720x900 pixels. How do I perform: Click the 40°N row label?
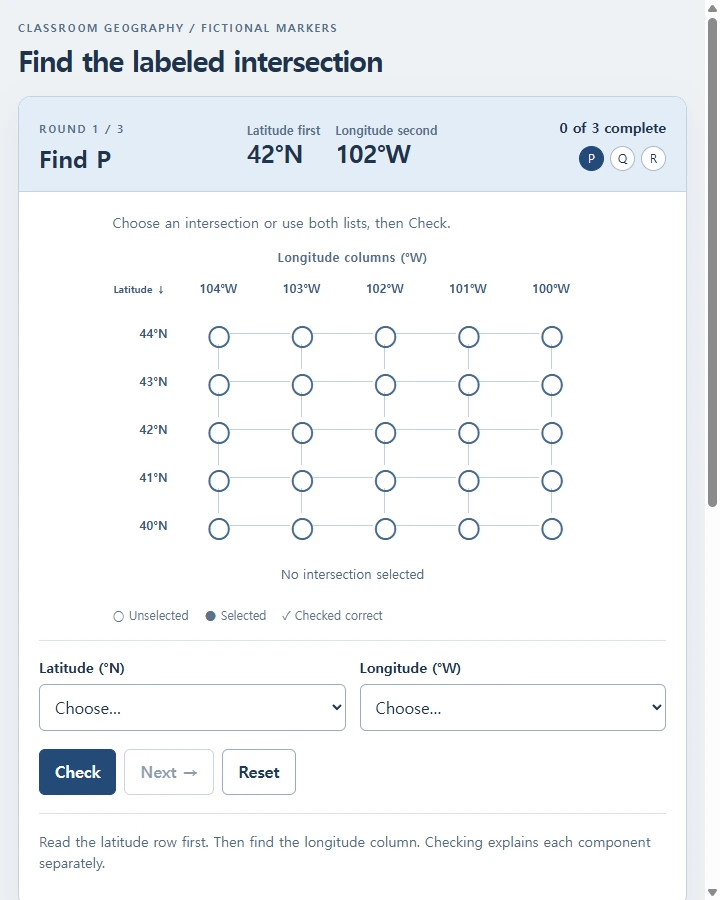coord(153,525)
